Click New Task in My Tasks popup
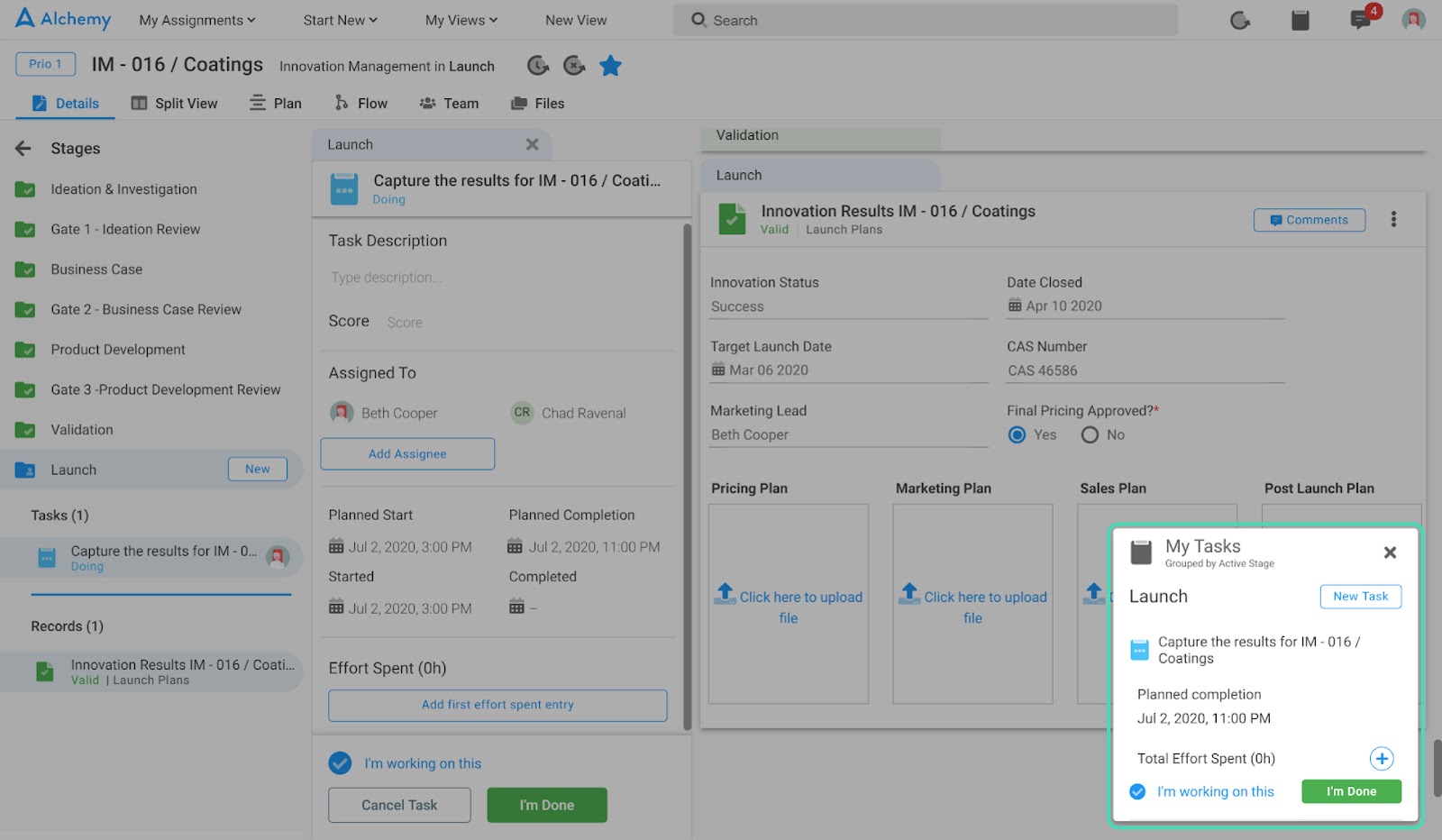1442x840 pixels. pyautogui.click(x=1360, y=597)
